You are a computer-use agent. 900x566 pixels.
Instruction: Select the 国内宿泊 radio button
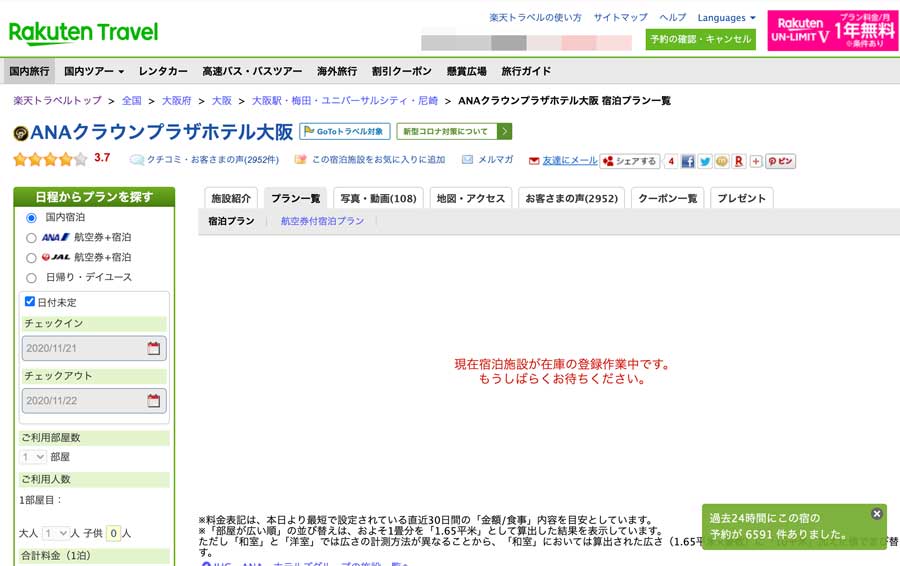(x=32, y=218)
